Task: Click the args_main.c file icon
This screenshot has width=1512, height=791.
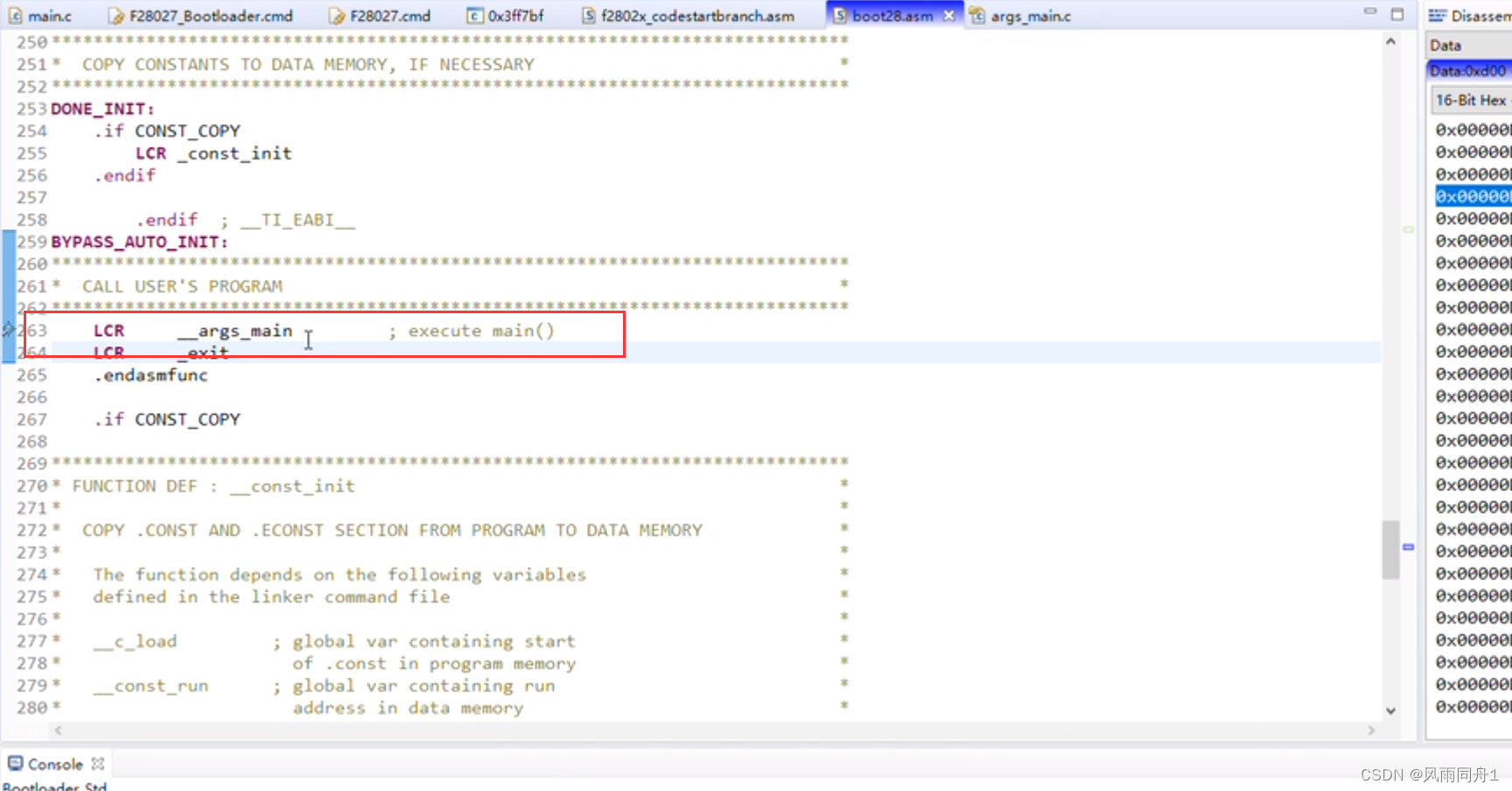Action: coord(977,16)
